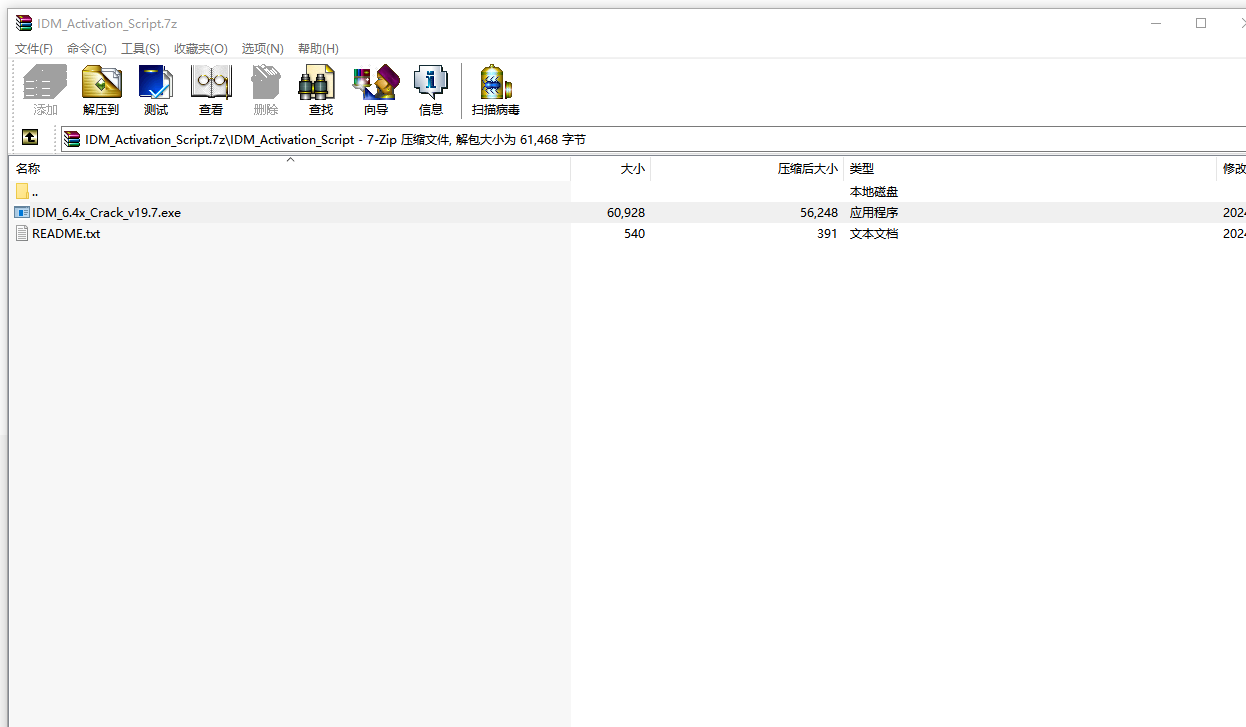This screenshot has width=1246, height=727.
Task: Select the IDM_6.4x_Crack_v19.7.exe file icon
Action: coord(23,212)
